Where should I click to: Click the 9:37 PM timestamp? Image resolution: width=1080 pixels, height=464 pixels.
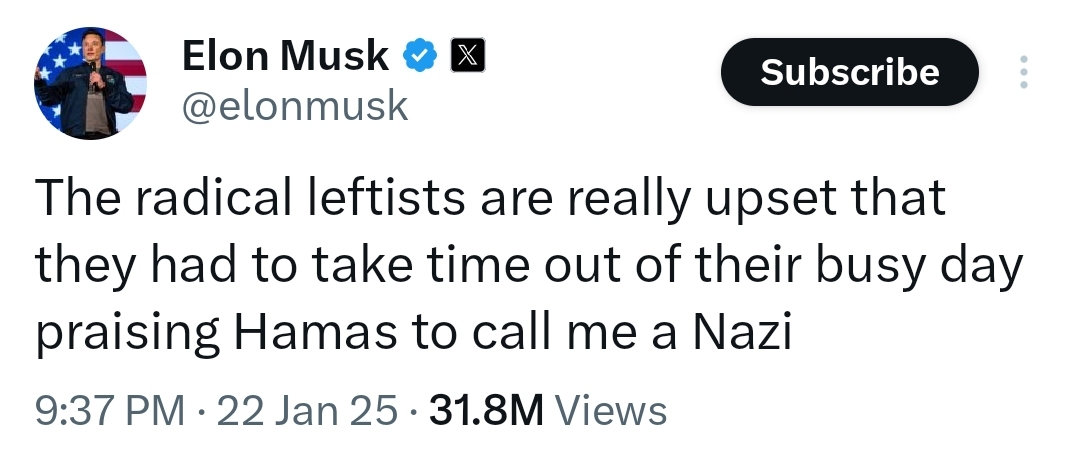[110, 410]
